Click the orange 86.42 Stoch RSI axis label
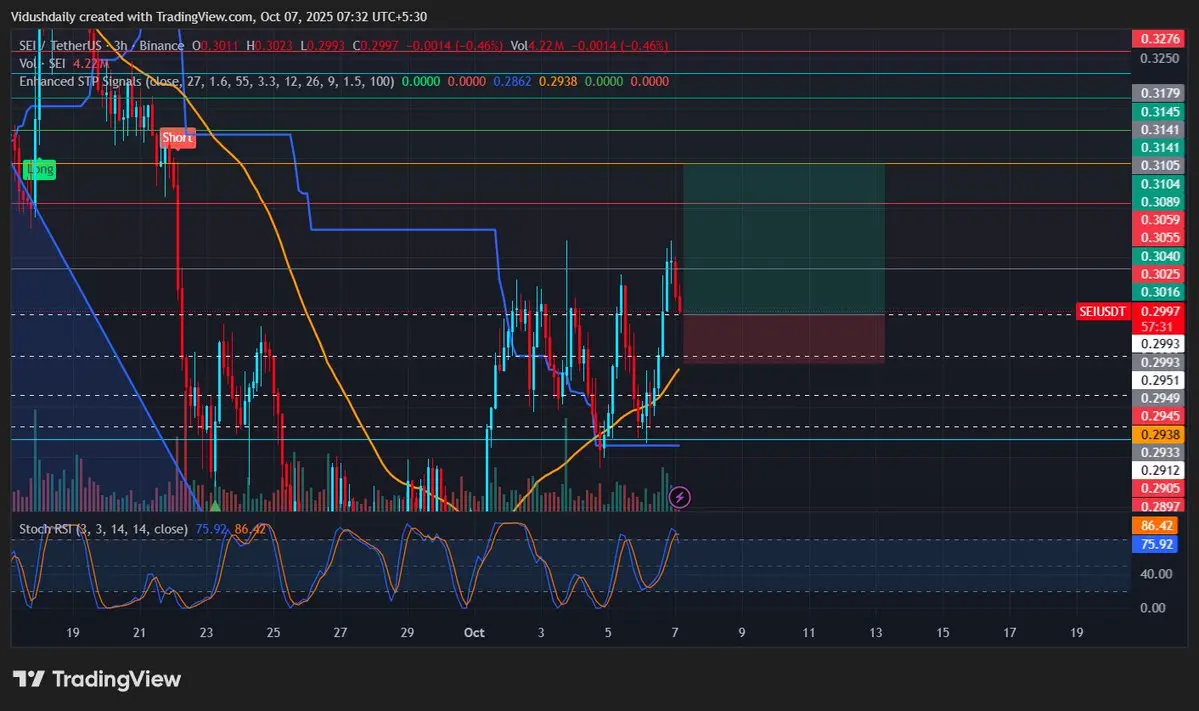Screen dimensions: 1199x711 tap(1156, 526)
